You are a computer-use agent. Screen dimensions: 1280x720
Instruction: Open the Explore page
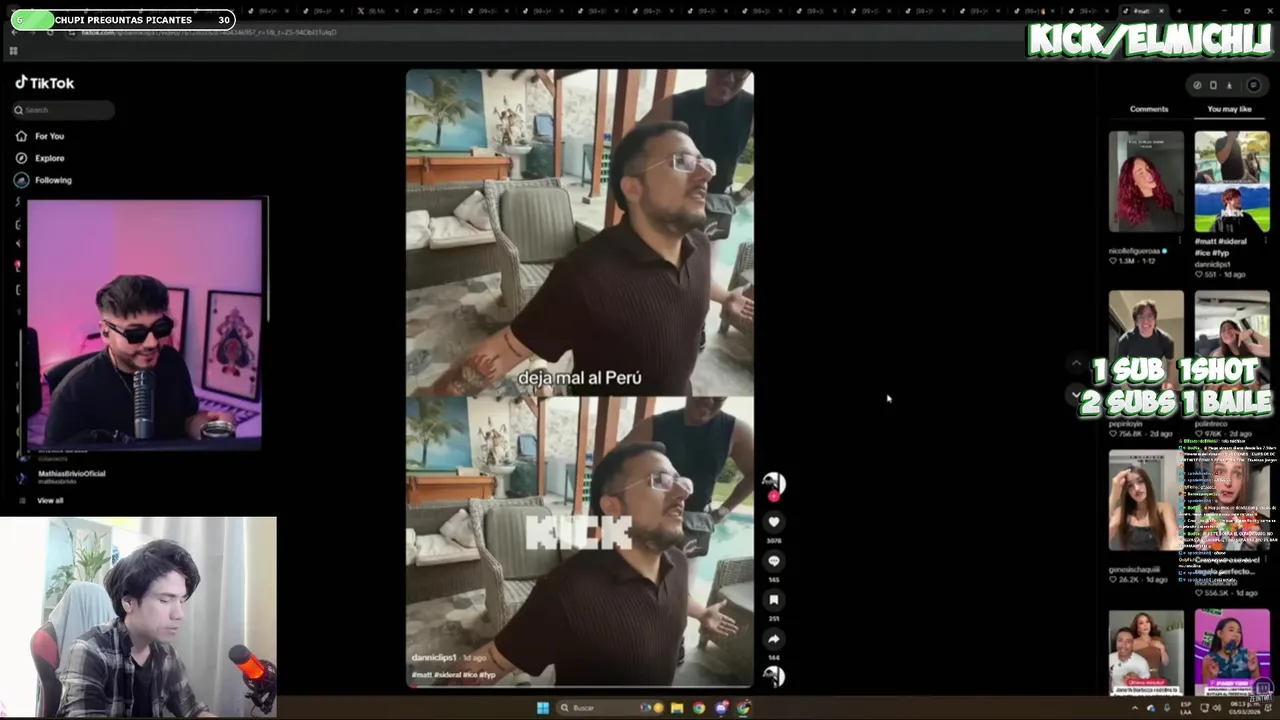click(49, 158)
